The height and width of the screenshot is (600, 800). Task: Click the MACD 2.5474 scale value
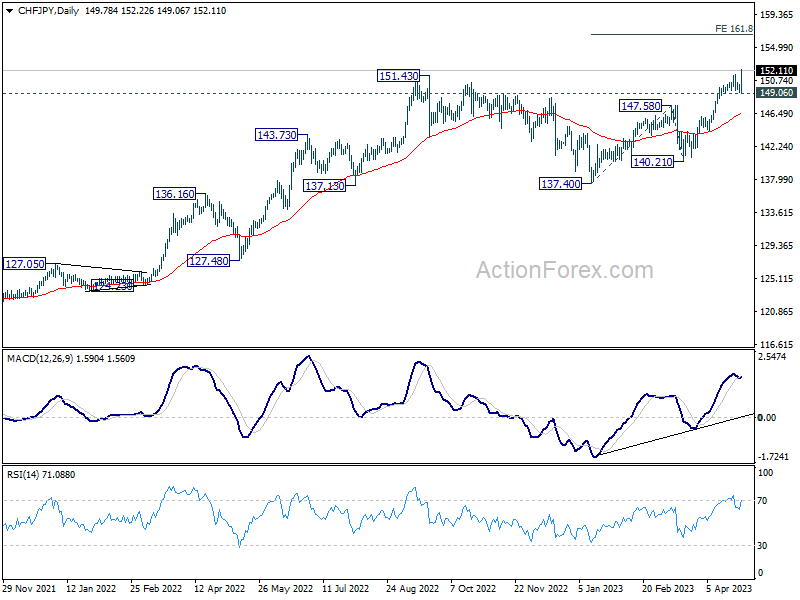point(773,357)
